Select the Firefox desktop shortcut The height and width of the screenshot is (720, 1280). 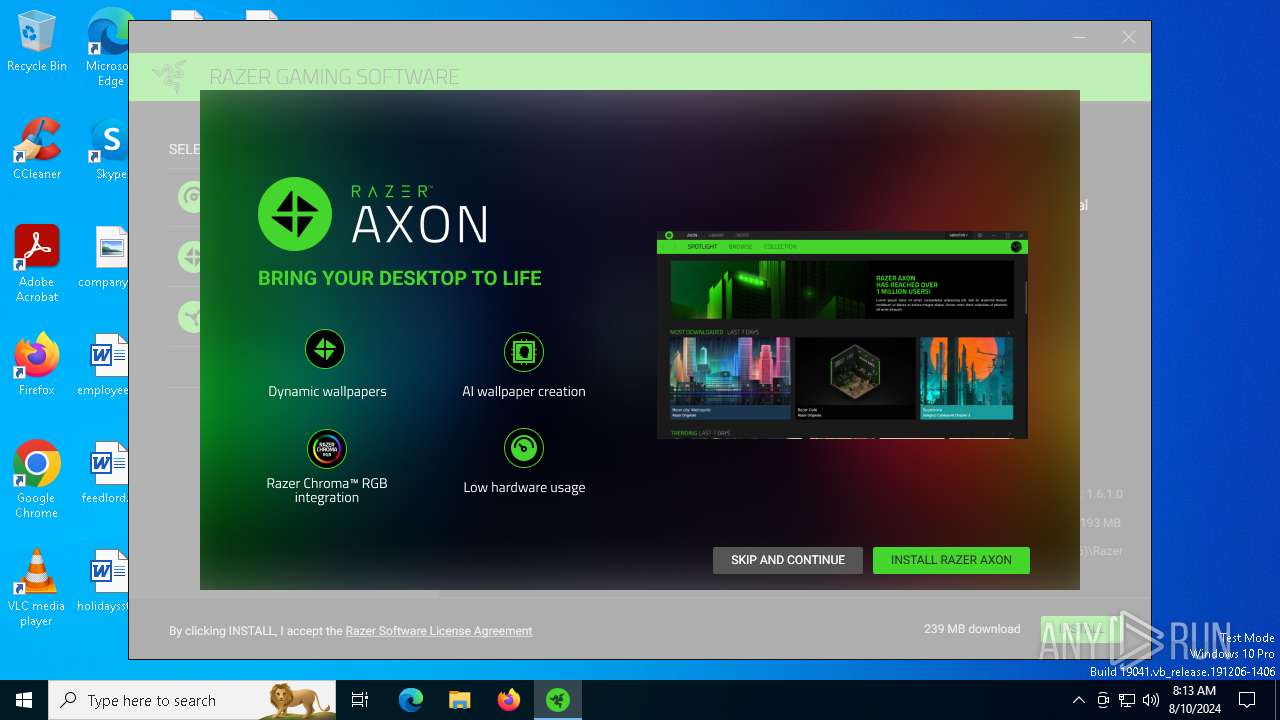click(37, 365)
